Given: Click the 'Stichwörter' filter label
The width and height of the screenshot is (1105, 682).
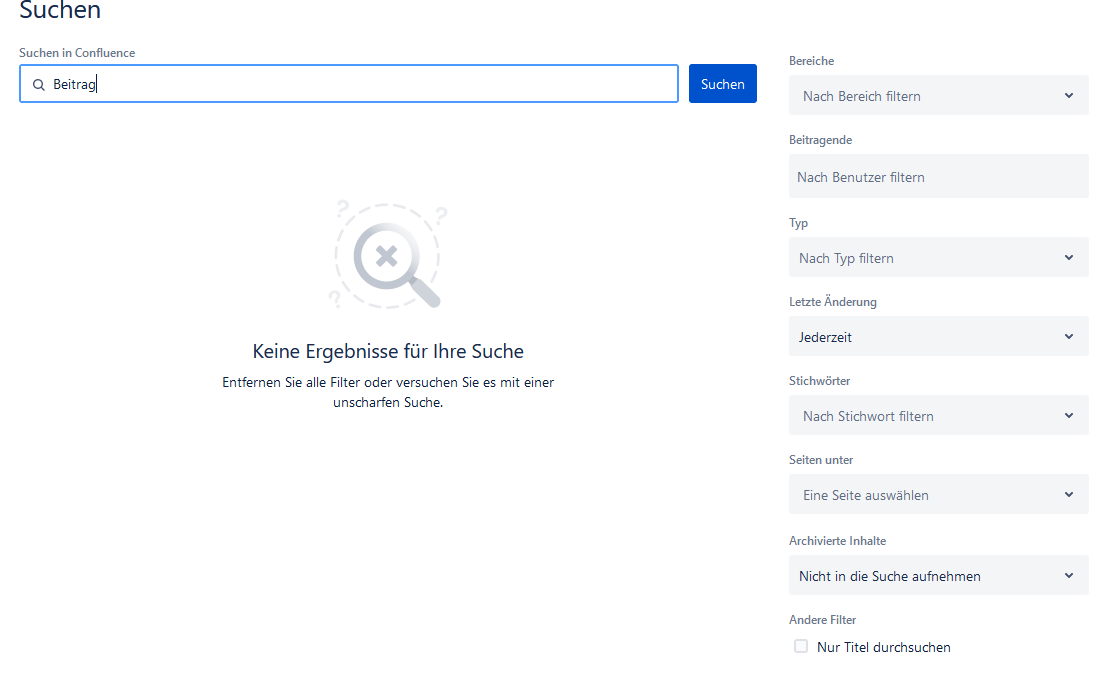Looking at the screenshot, I should pos(820,380).
